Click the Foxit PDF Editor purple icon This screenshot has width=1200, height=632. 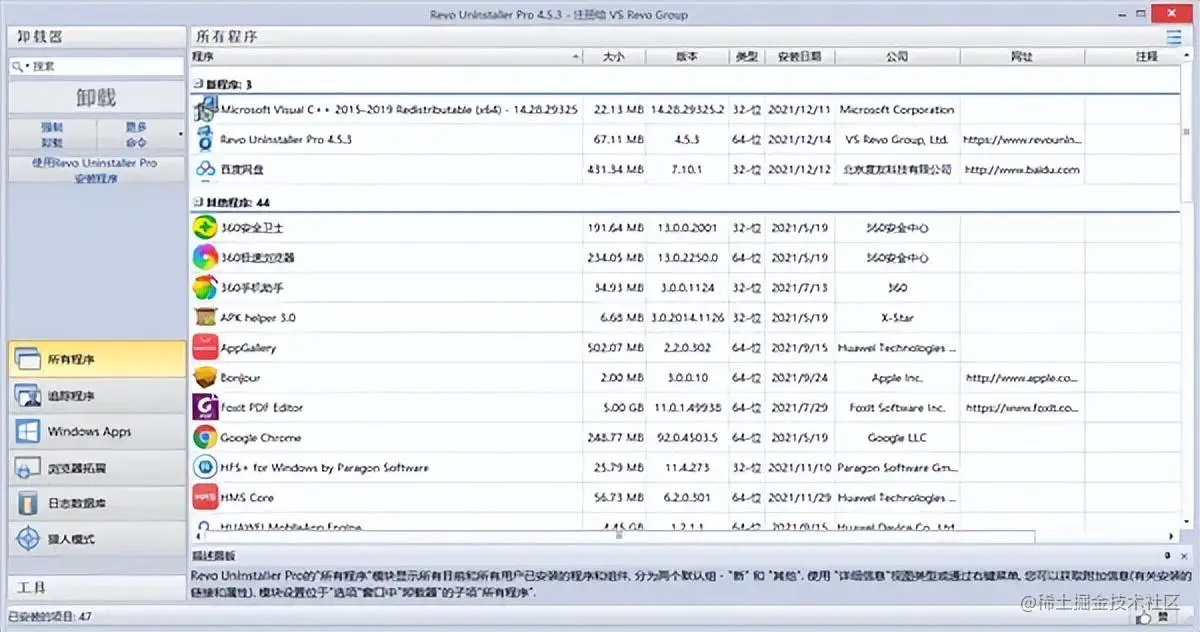tap(205, 407)
